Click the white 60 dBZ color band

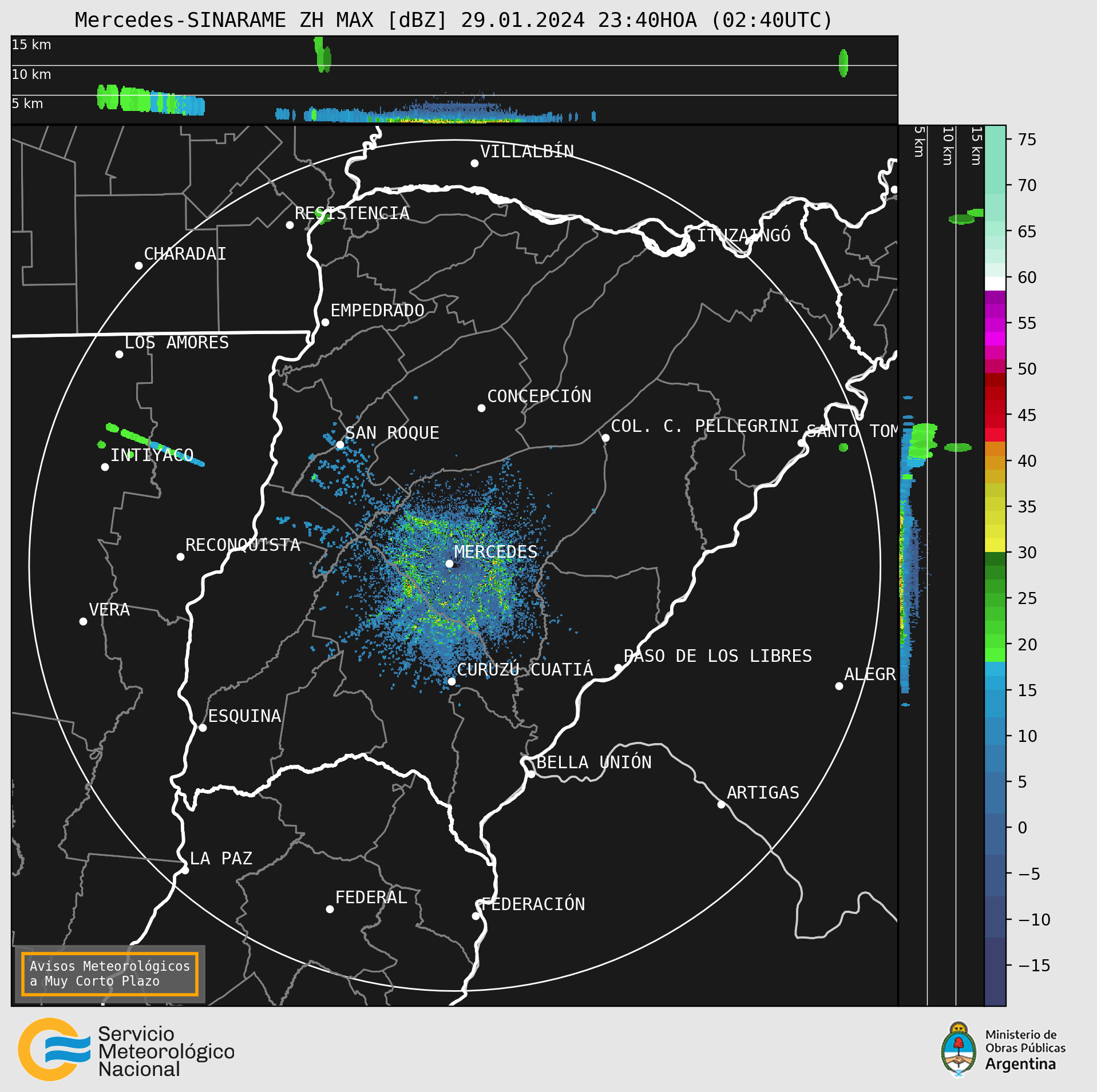click(995, 284)
